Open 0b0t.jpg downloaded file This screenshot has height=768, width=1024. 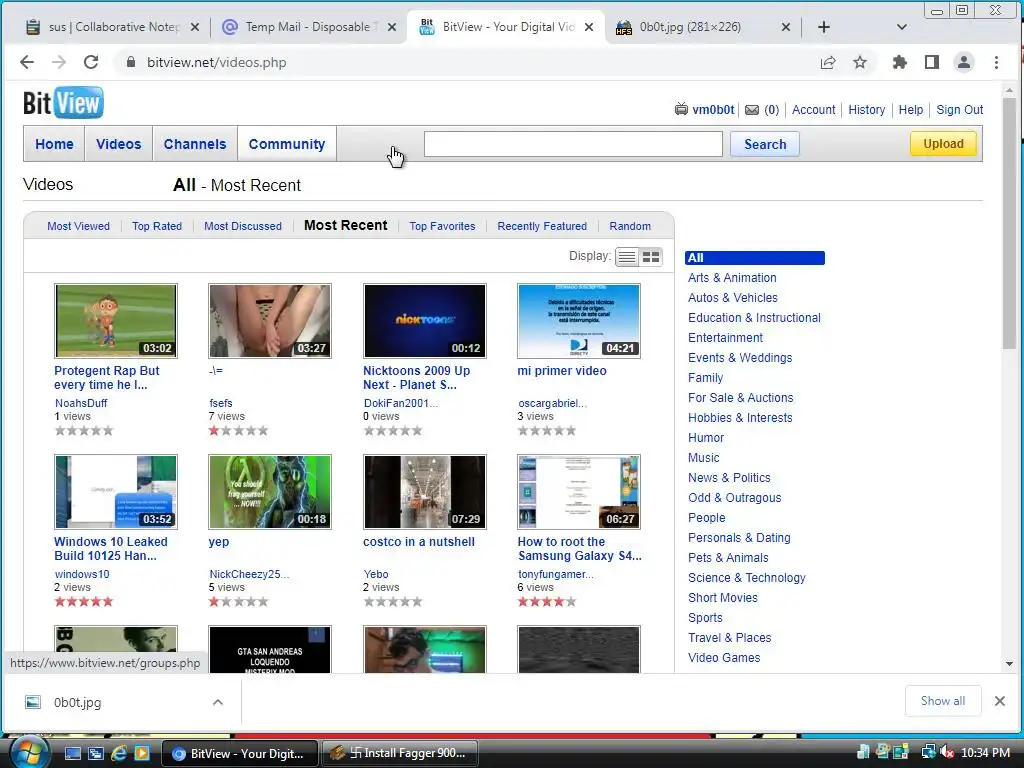click(77, 703)
